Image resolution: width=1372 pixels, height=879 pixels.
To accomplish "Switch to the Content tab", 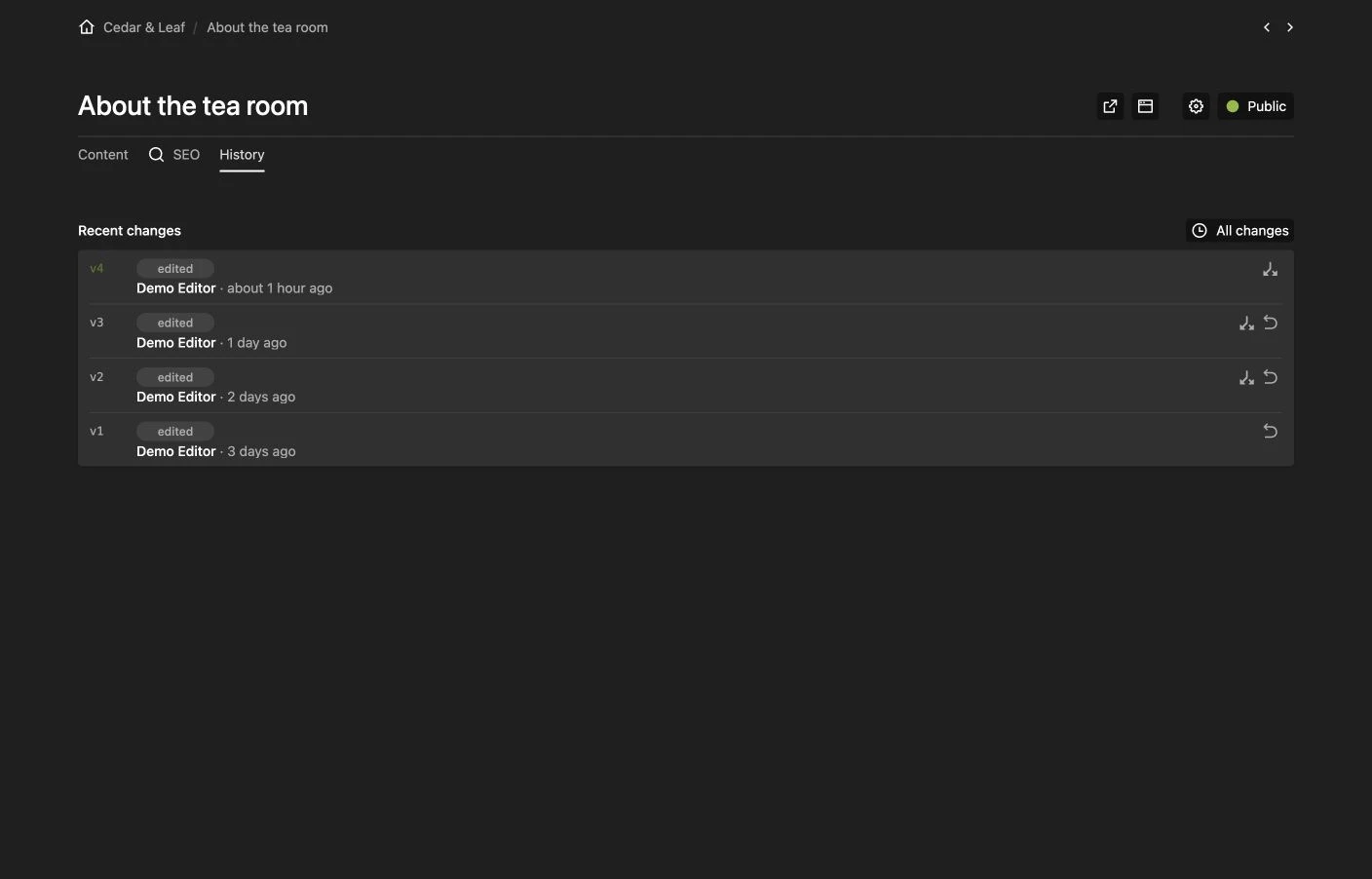I will pyautogui.click(x=103, y=155).
